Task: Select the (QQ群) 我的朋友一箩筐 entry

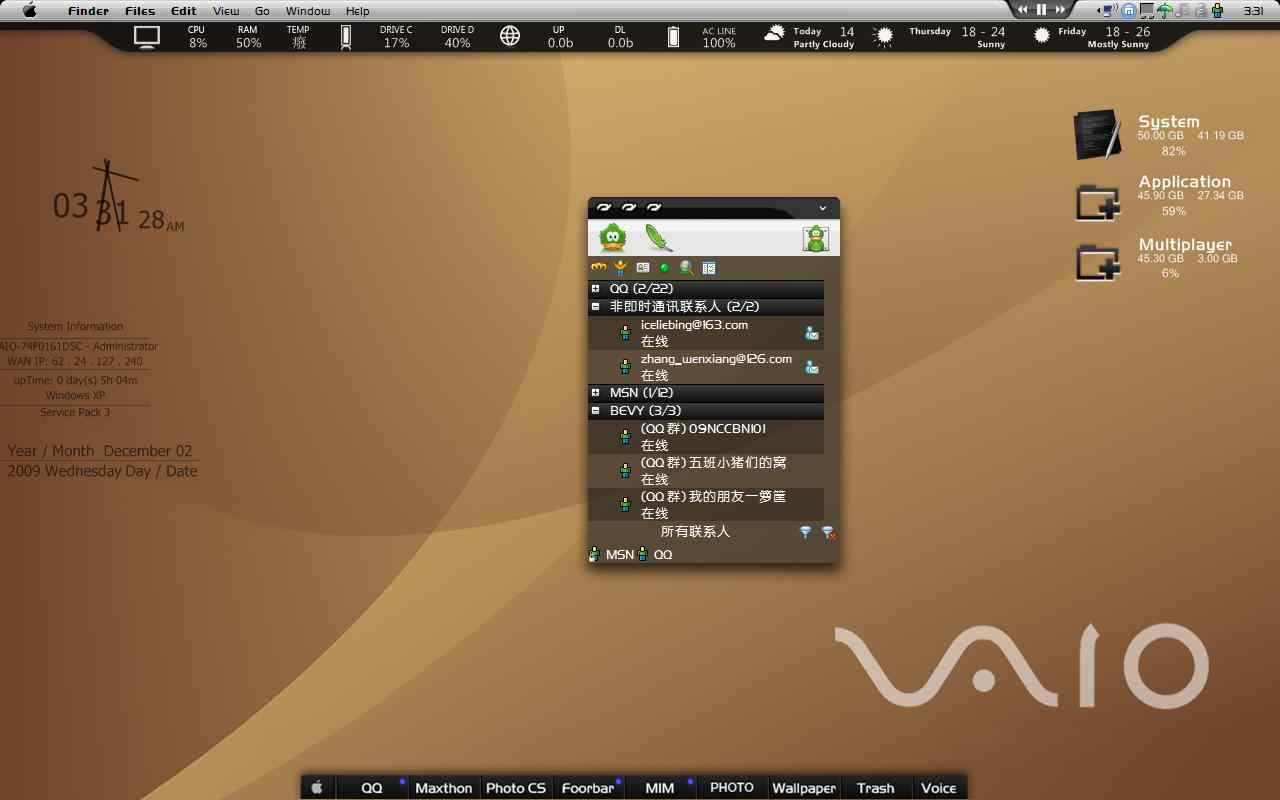Action: (x=706, y=505)
